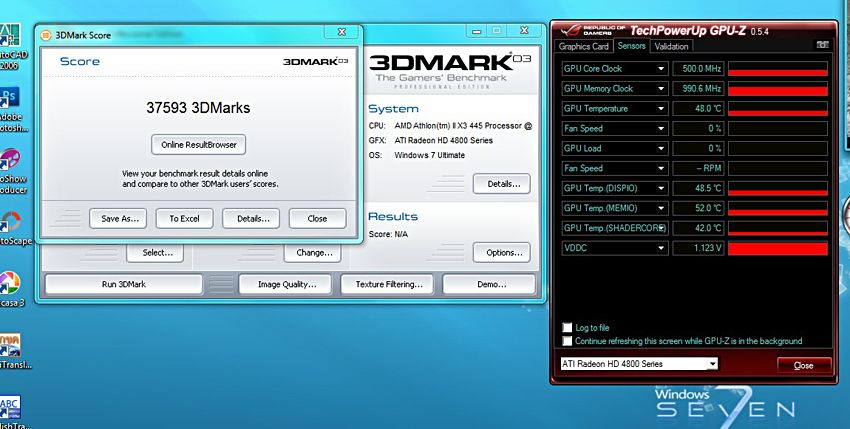Expand the GPU Load sensor dropdown

pyautogui.click(x=661, y=149)
